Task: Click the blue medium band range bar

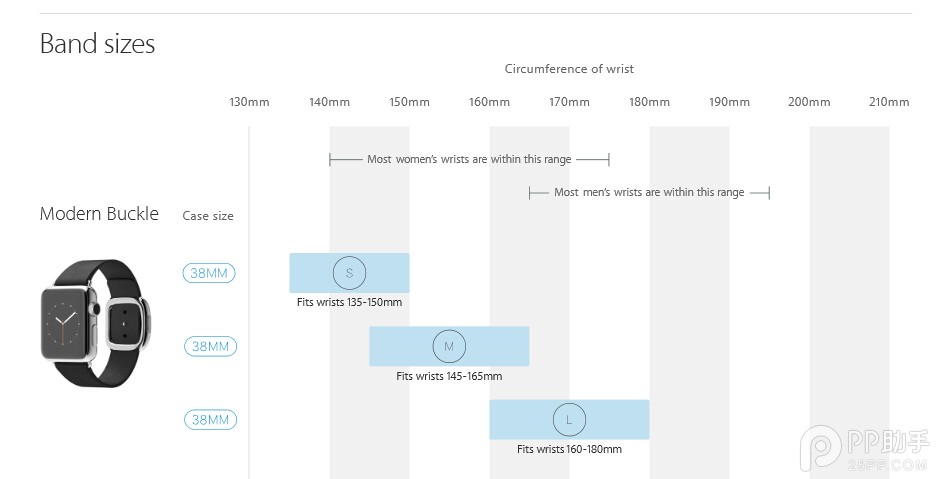Action: point(449,347)
